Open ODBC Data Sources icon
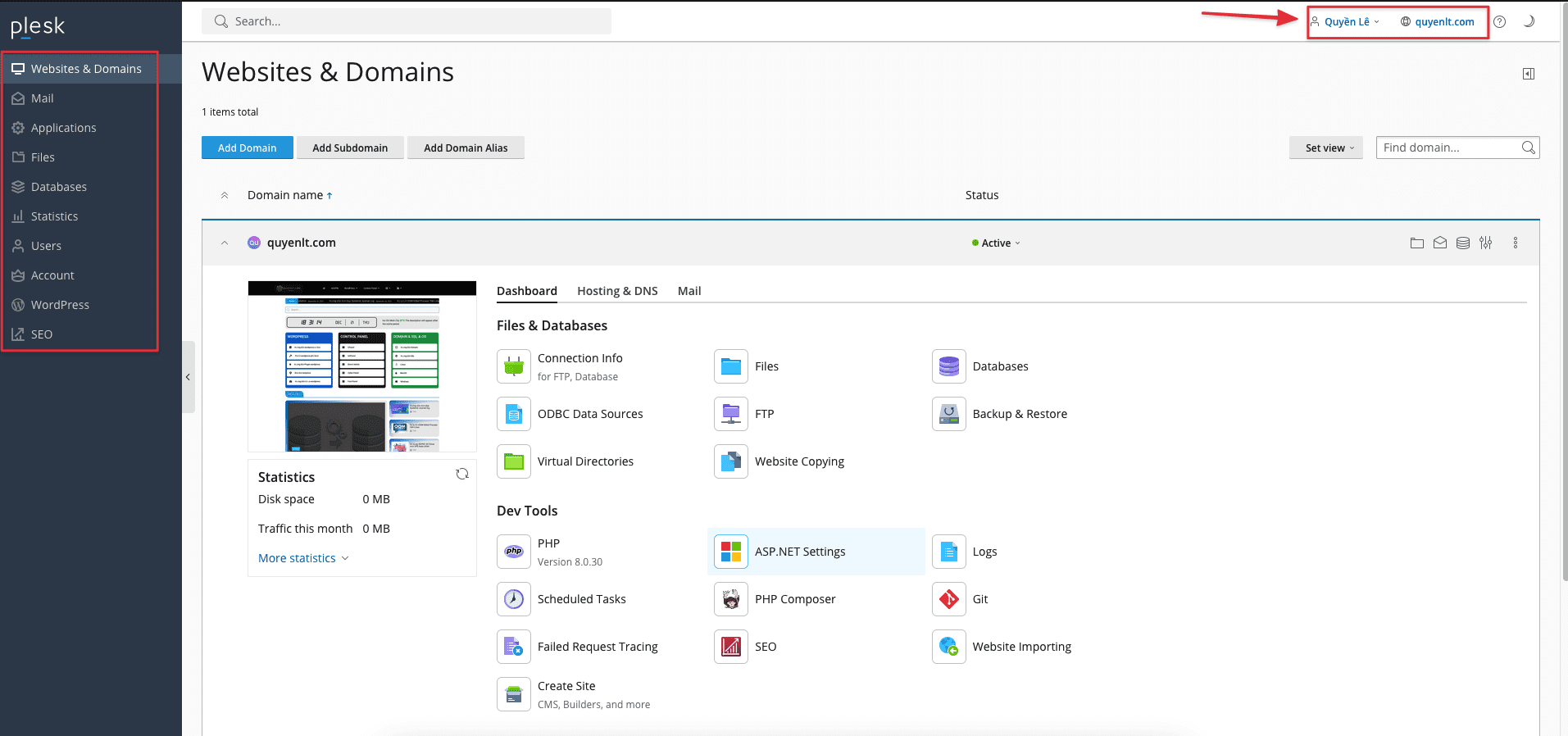 [514, 414]
